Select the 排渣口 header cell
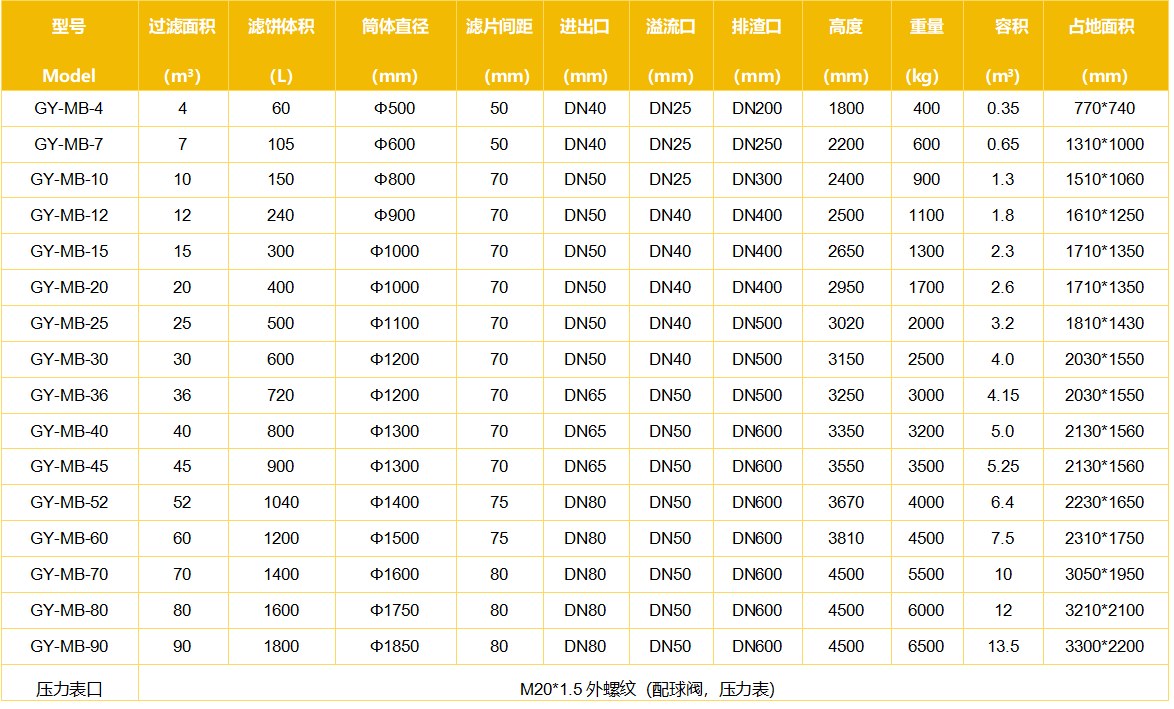This screenshot has height=709, width=1174. pyautogui.click(x=757, y=48)
